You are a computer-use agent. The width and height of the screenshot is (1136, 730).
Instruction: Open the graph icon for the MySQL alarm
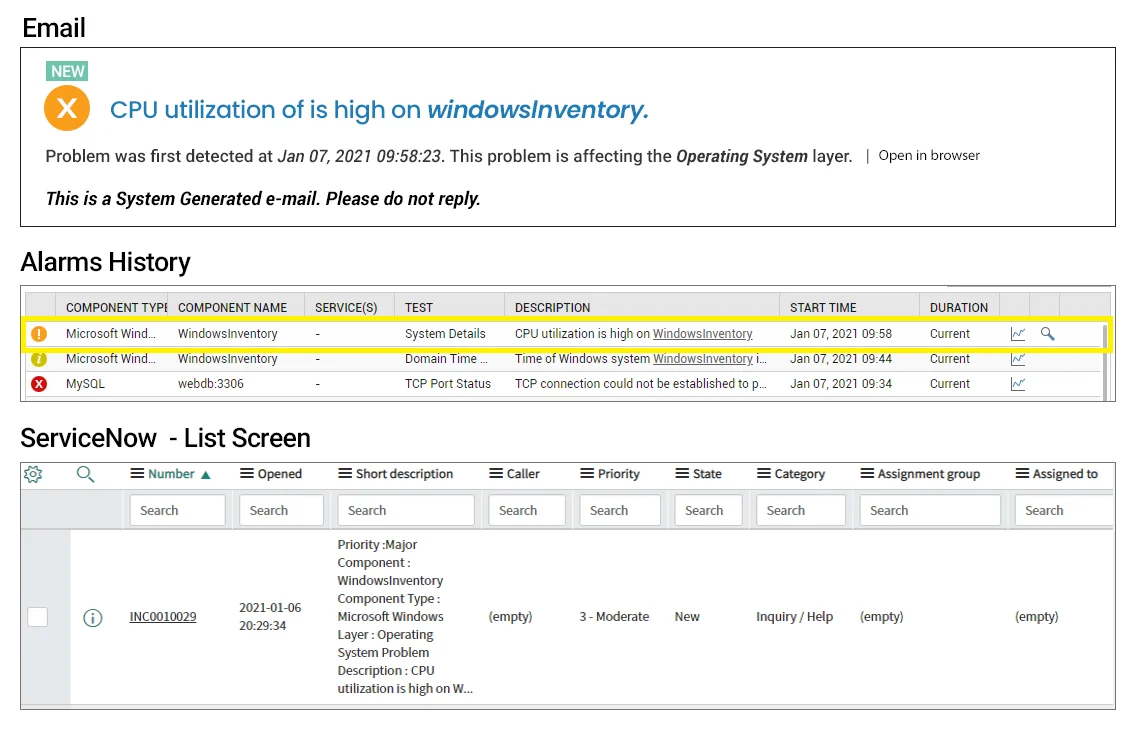(x=1018, y=384)
